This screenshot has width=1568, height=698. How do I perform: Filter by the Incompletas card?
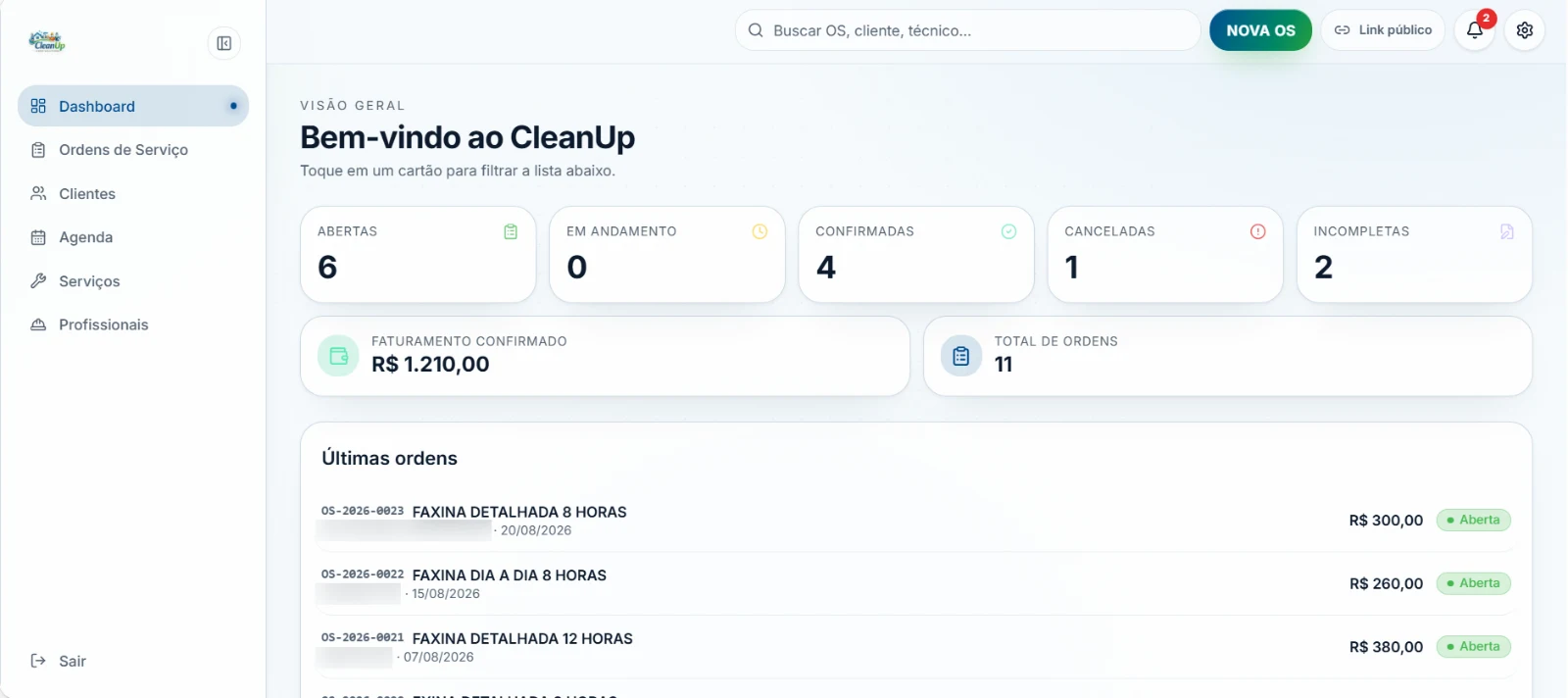(x=1414, y=254)
